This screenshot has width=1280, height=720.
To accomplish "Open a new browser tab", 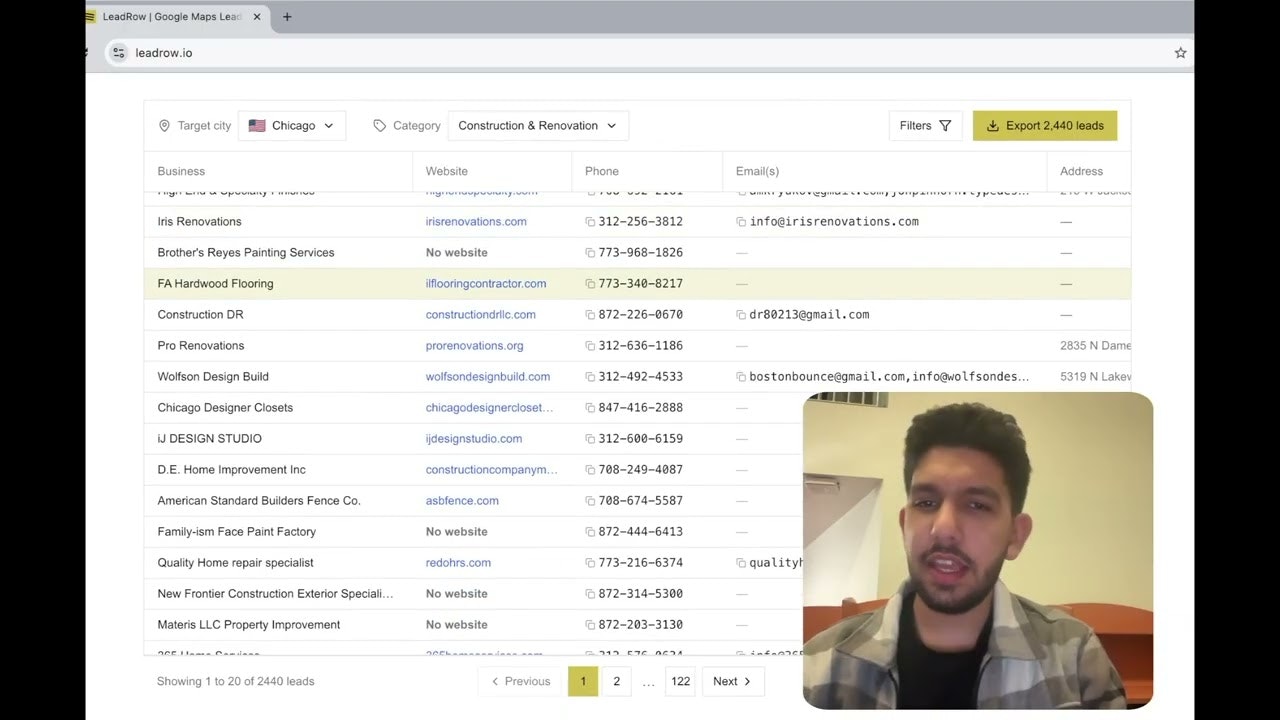I will (x=287, y=17).
